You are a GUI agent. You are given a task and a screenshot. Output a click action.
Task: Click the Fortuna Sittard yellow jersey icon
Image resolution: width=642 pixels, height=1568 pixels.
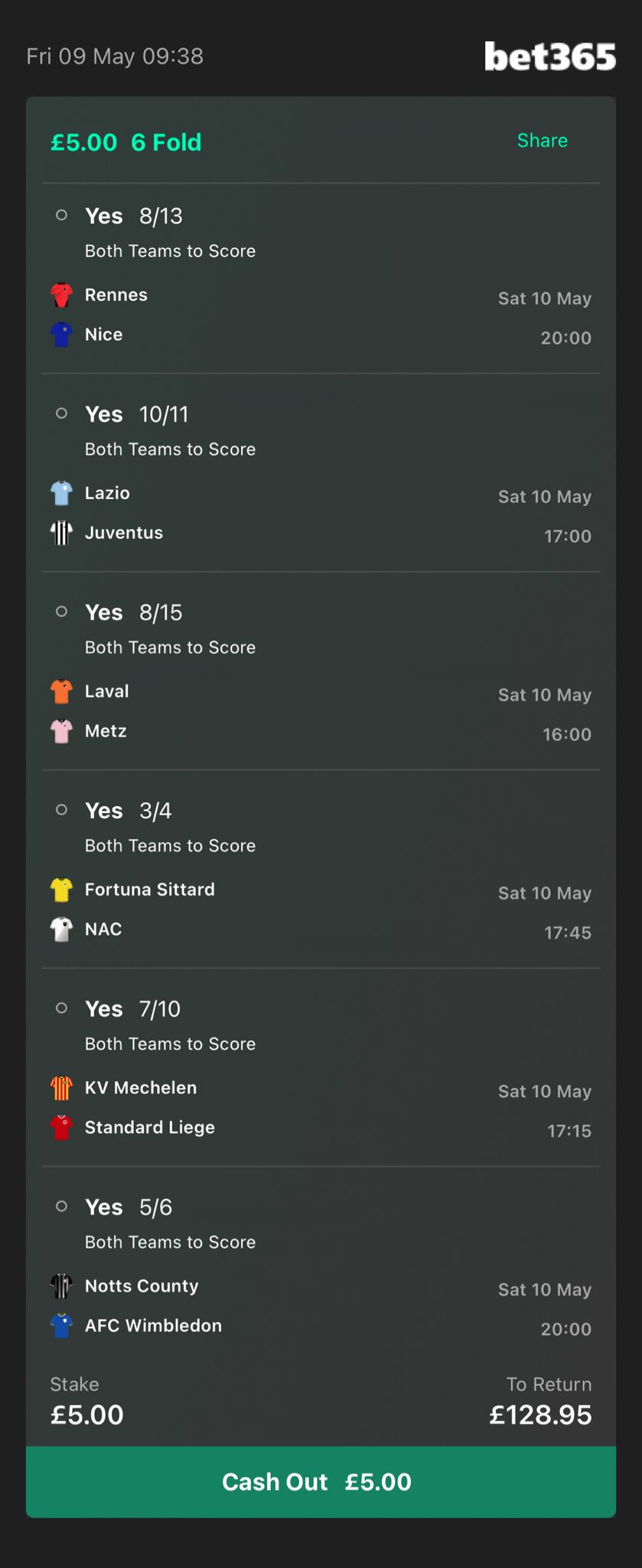coord(61,890)
